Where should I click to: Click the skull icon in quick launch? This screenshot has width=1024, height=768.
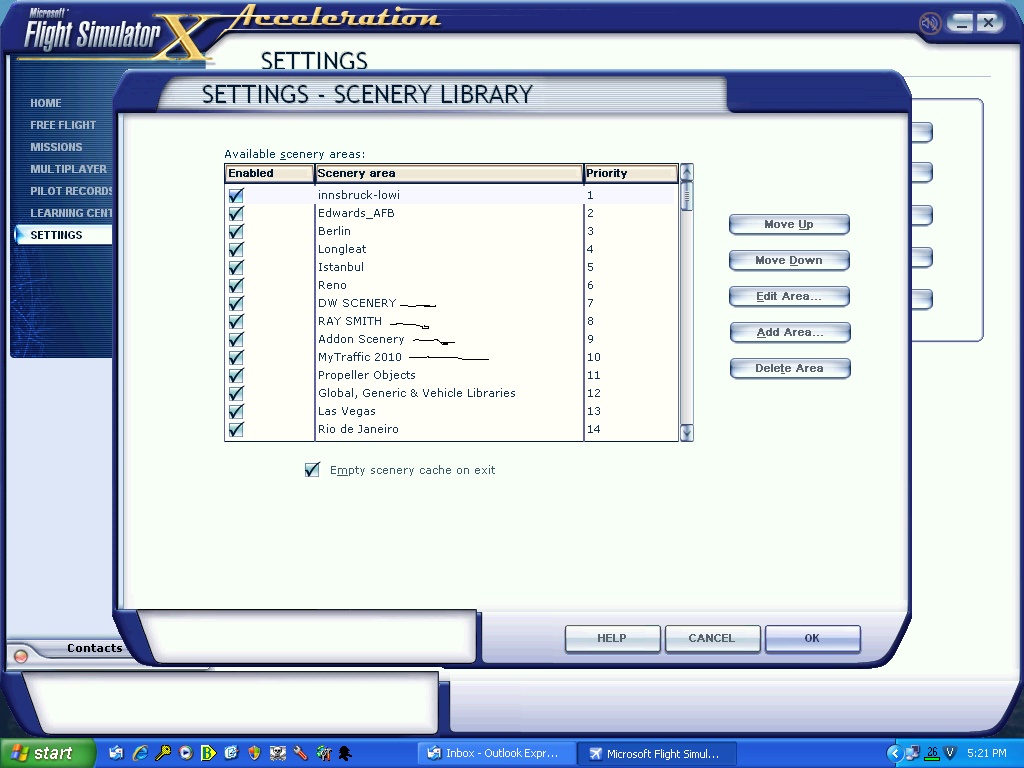coord(278,753)
